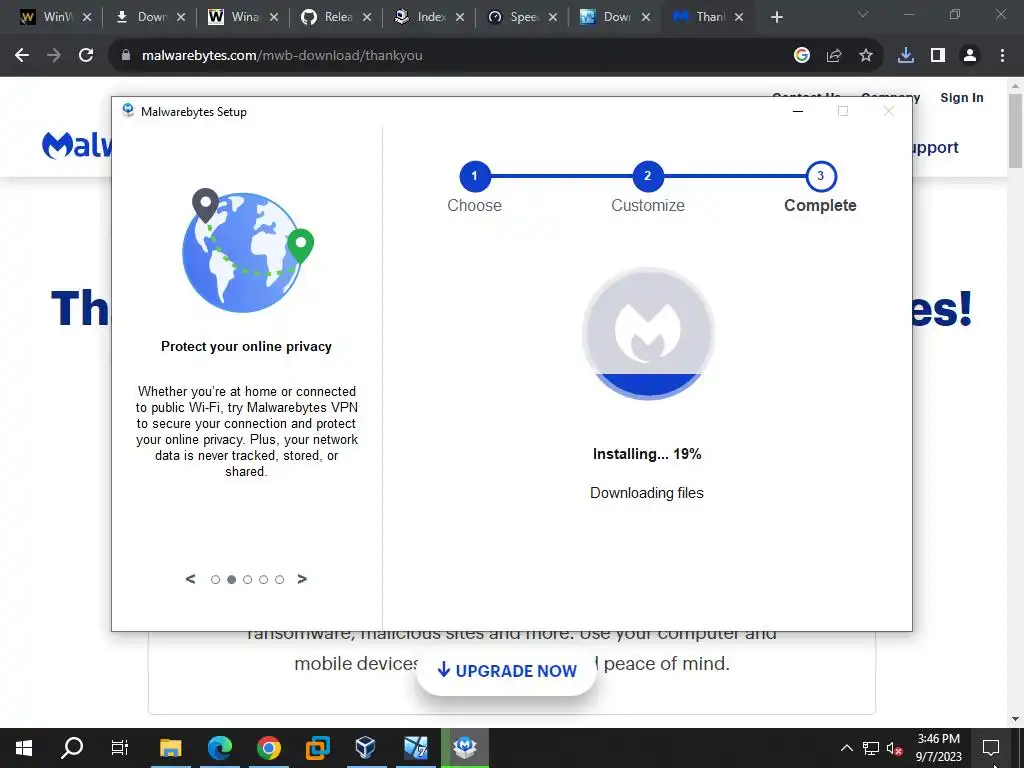
Task: Launch Microsoft Edge from the taskbar
Action: 219,748
